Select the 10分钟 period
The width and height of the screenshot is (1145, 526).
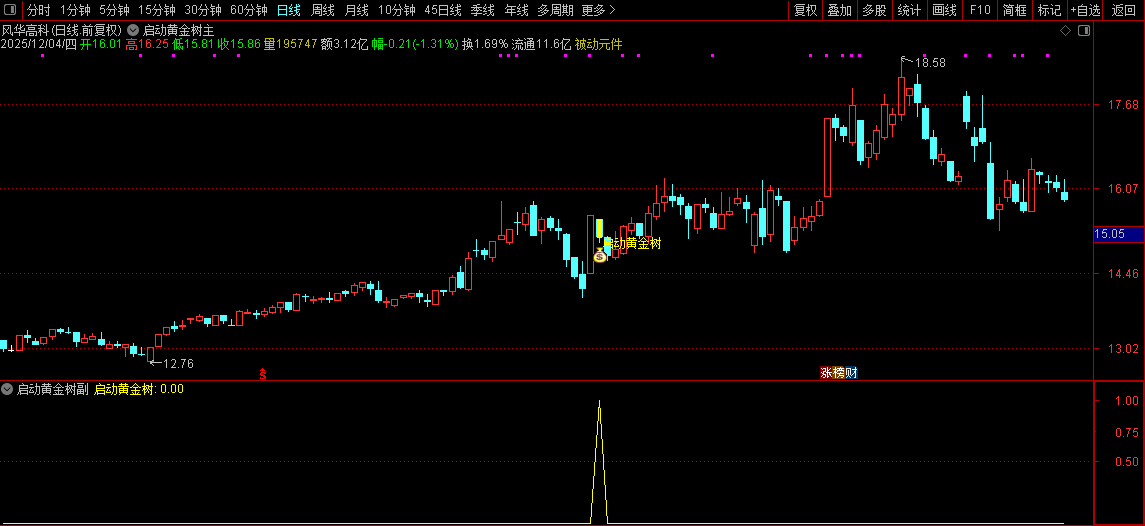click(397, 10)
